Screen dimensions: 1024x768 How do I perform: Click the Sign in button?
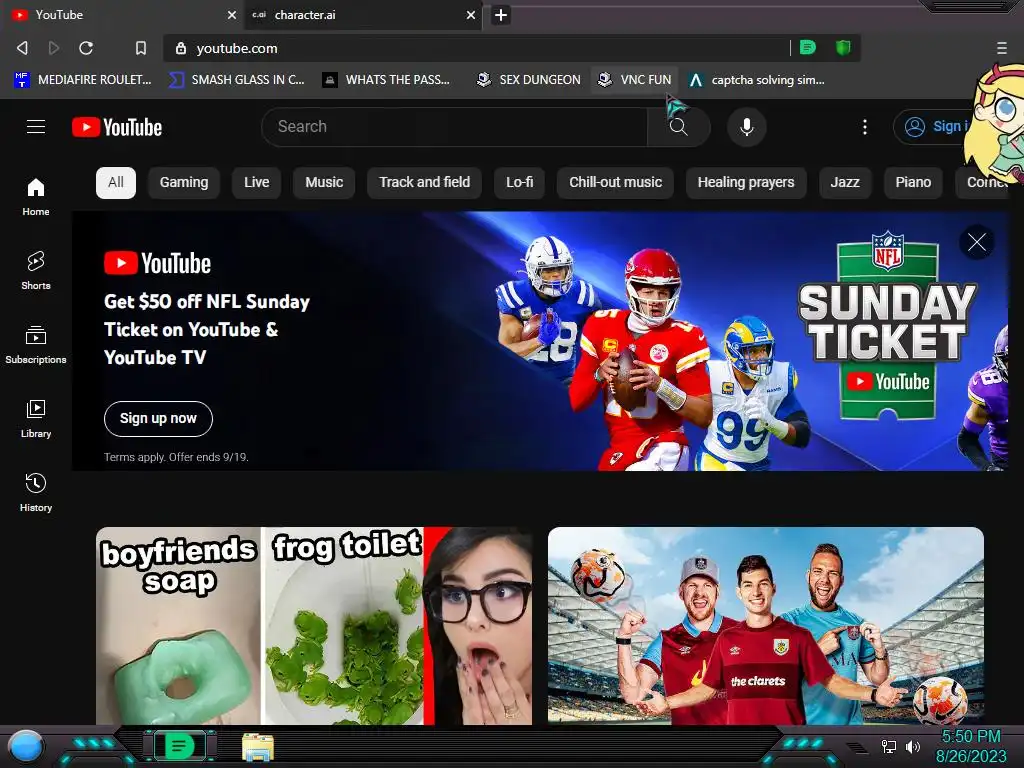[x=934, y=127]
